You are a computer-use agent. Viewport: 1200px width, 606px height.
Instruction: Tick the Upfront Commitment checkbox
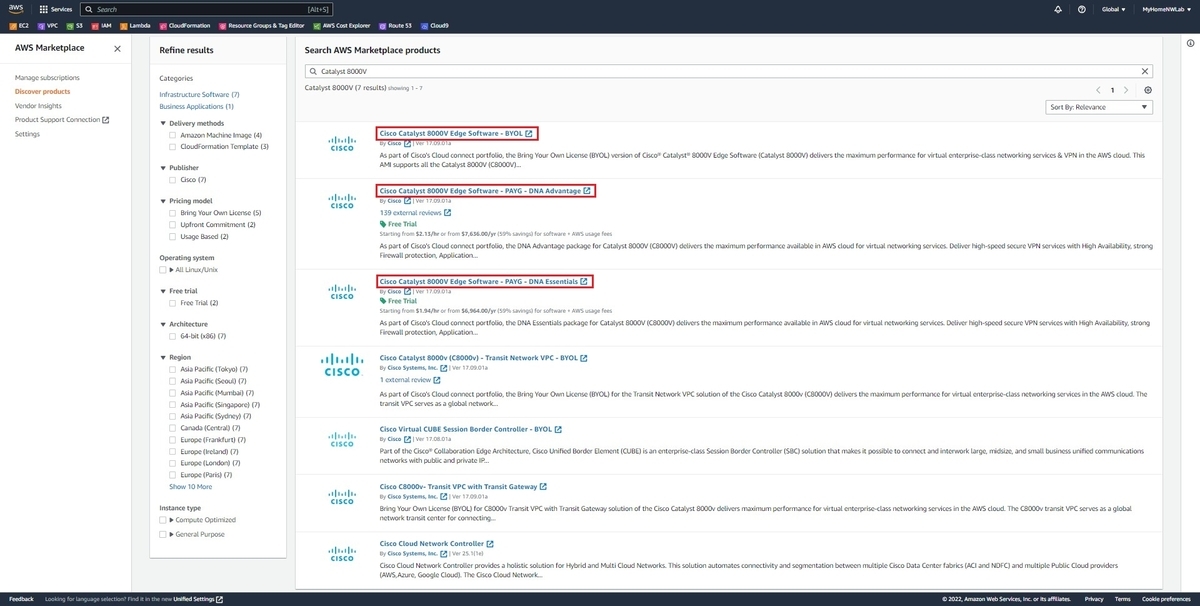coord(173,225)
